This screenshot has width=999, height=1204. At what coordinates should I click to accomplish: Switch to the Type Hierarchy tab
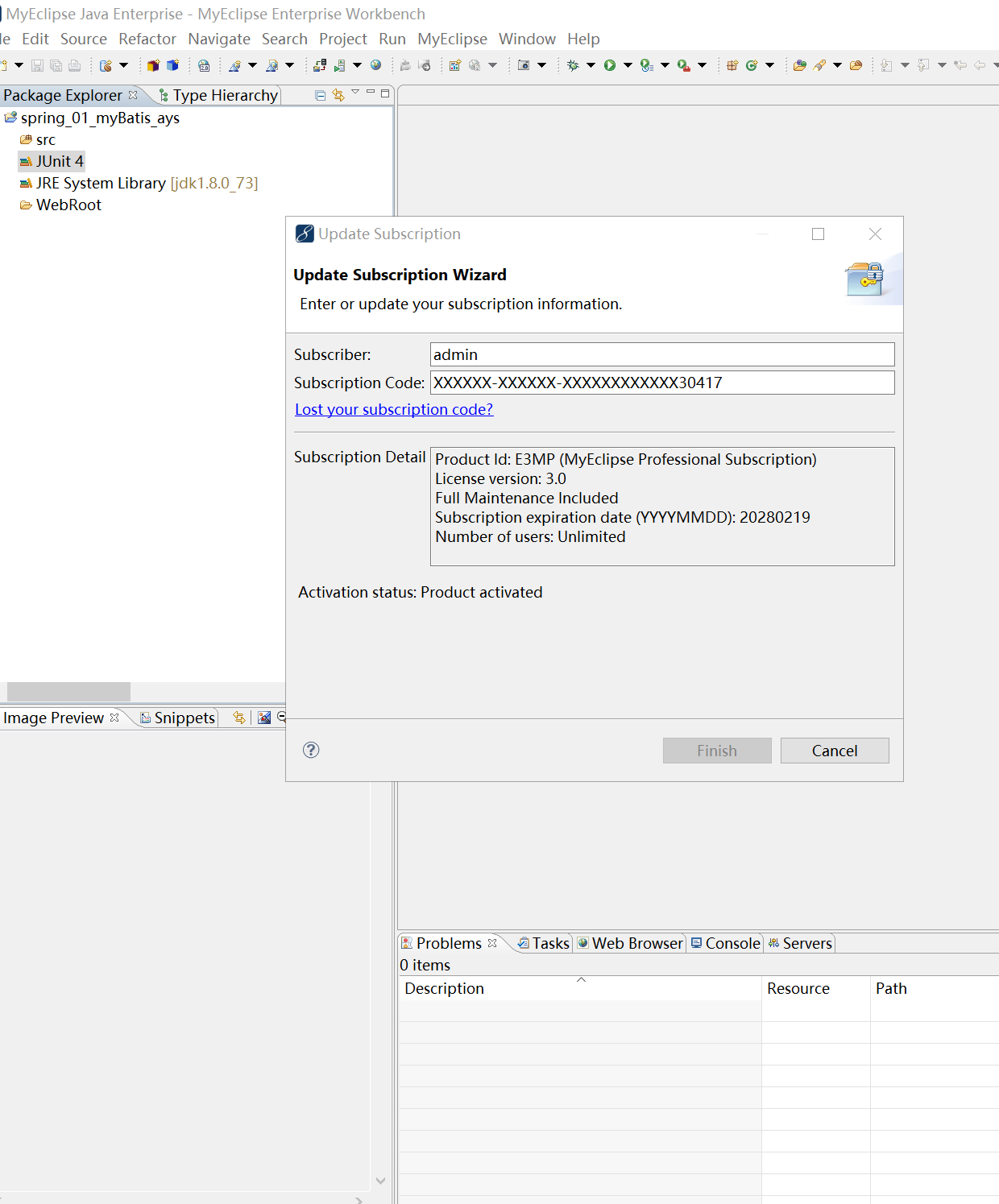point(218,95)
